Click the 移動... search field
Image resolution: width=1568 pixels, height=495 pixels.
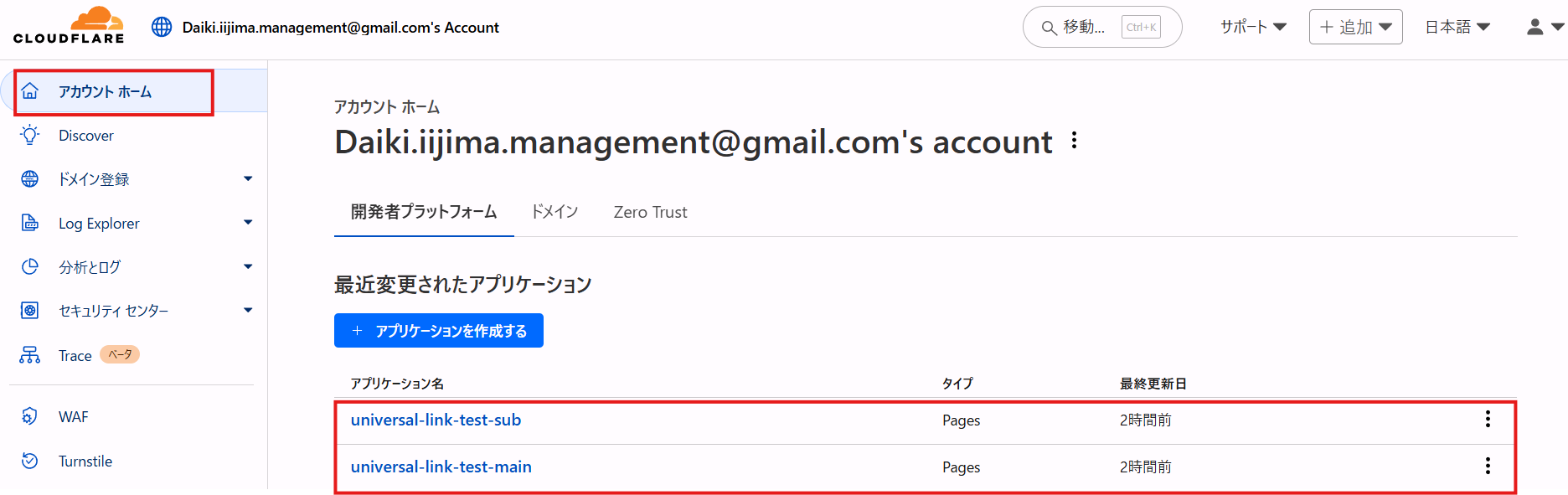[1102, 27]
